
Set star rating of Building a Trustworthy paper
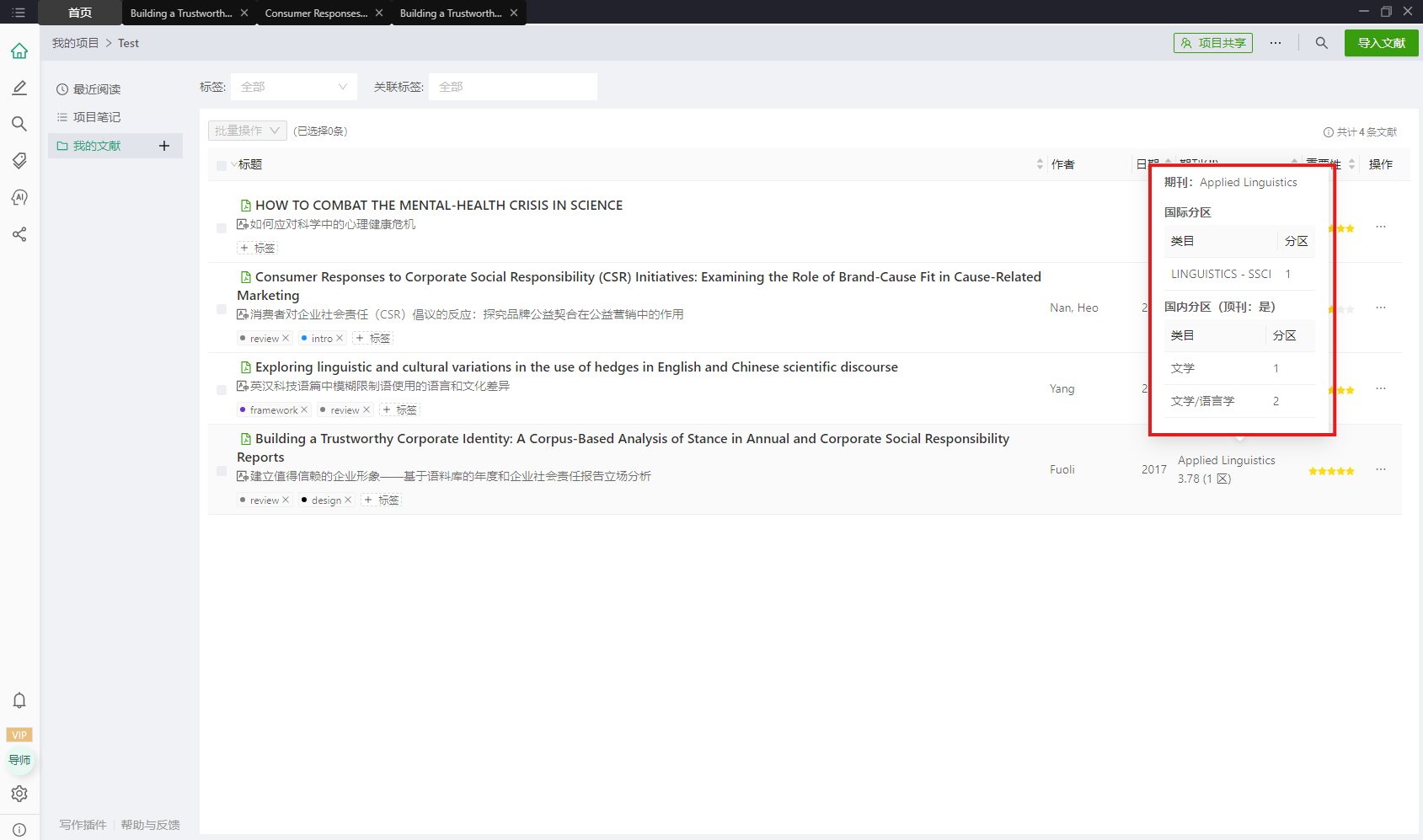point(1331,471)
